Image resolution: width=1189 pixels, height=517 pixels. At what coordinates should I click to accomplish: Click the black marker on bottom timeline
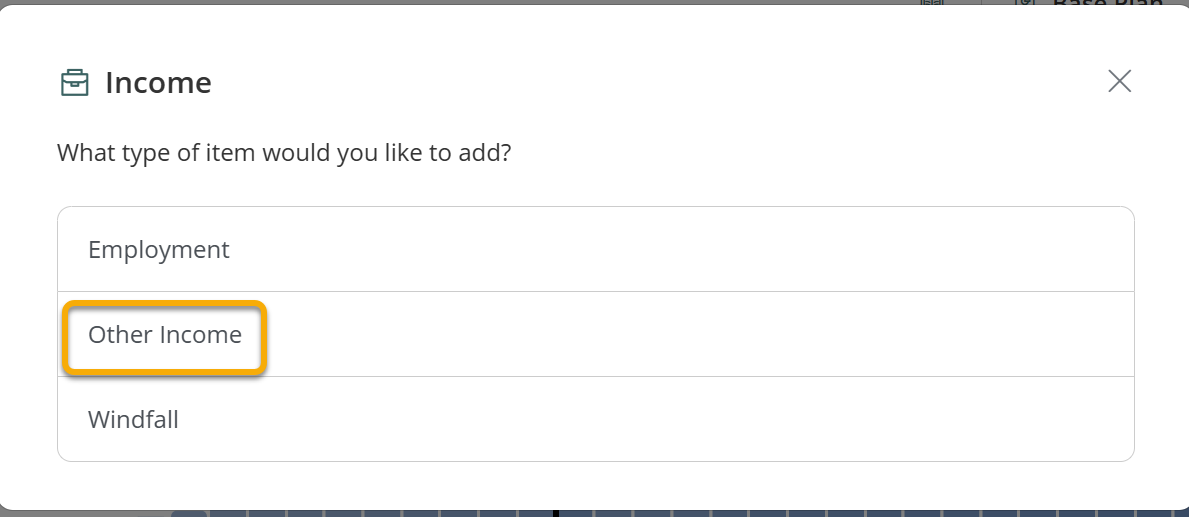click(555, 513)
